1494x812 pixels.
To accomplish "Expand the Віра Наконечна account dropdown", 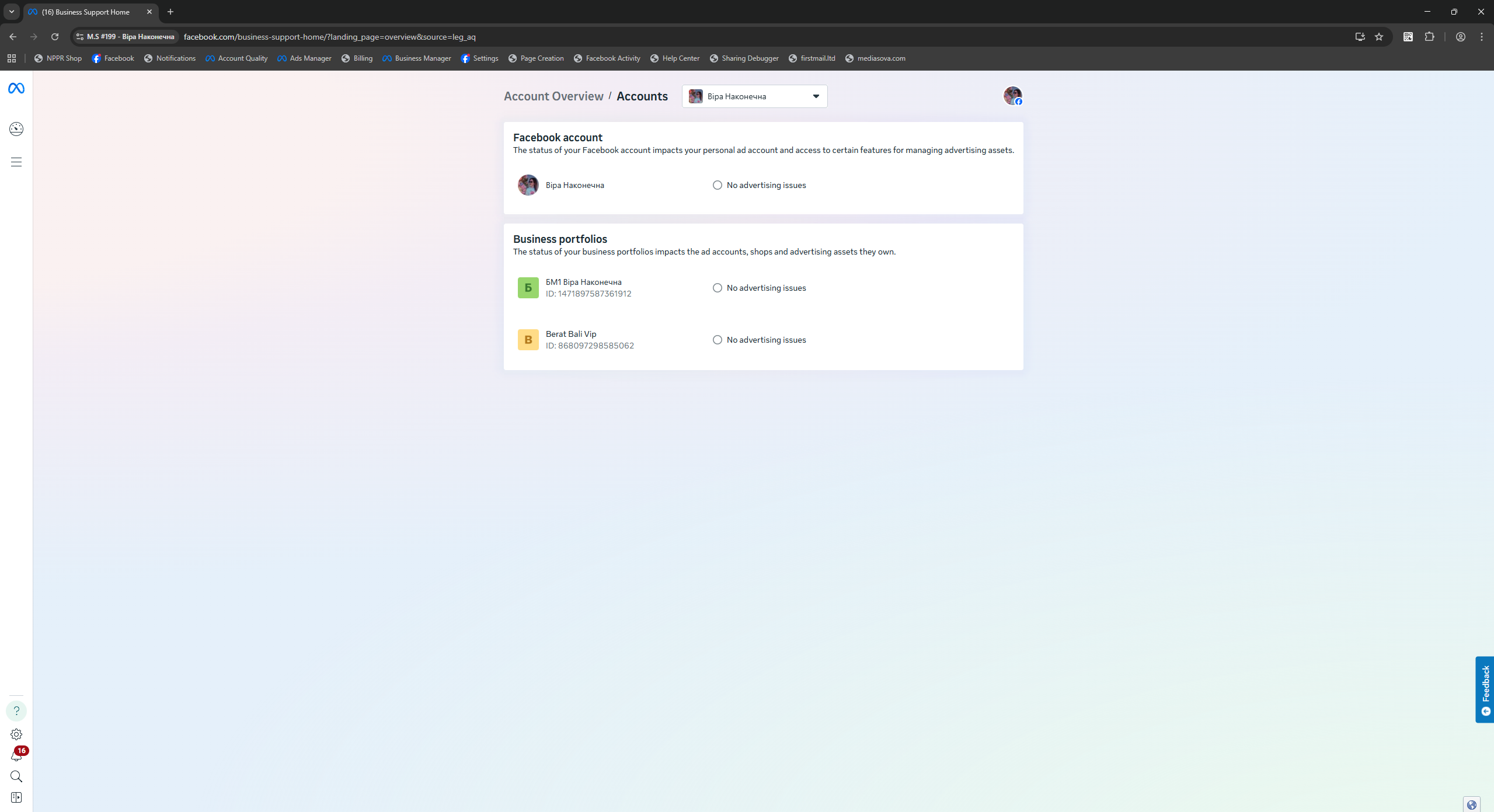I will click(754, 96).
